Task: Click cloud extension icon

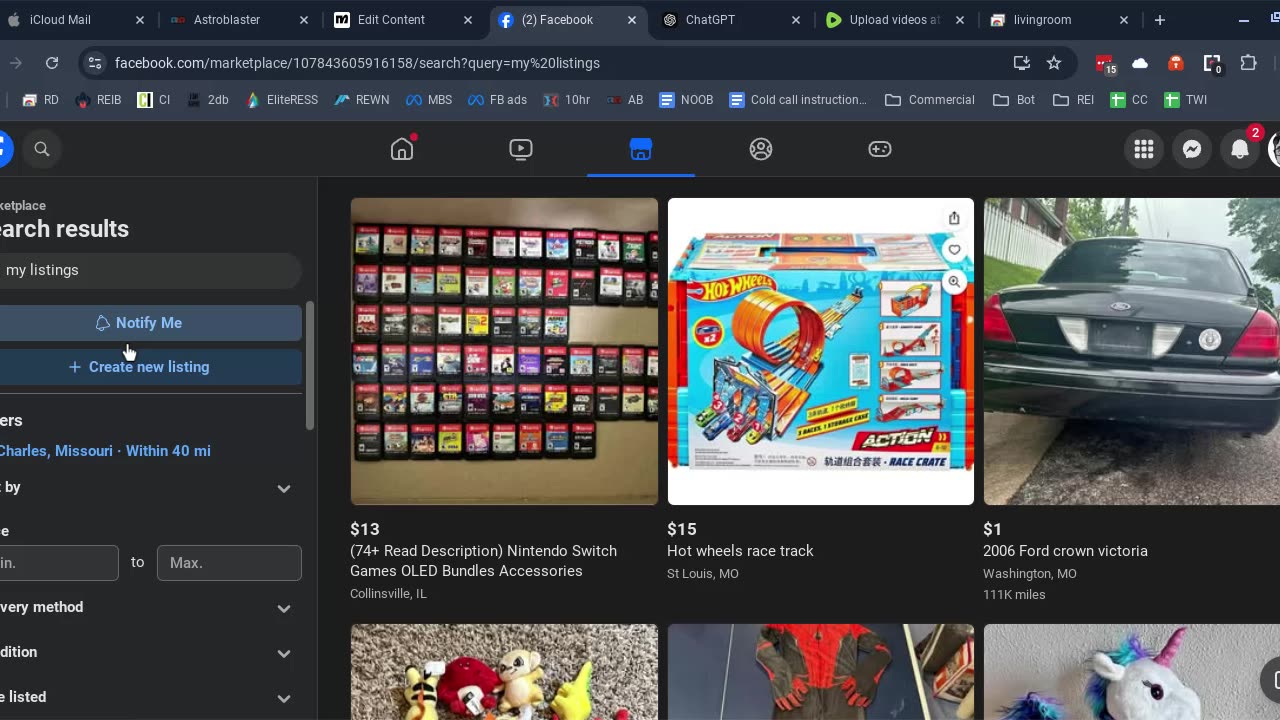Action: tap(1140, 63)
